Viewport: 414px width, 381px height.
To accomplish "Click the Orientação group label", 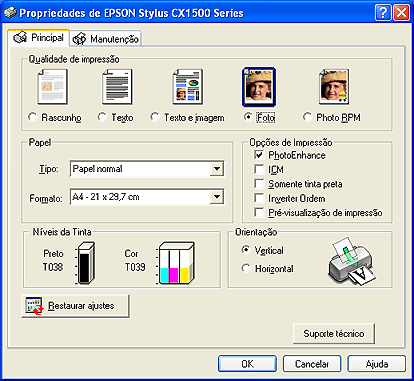I will pyautogui.click(x=256, y=232).
